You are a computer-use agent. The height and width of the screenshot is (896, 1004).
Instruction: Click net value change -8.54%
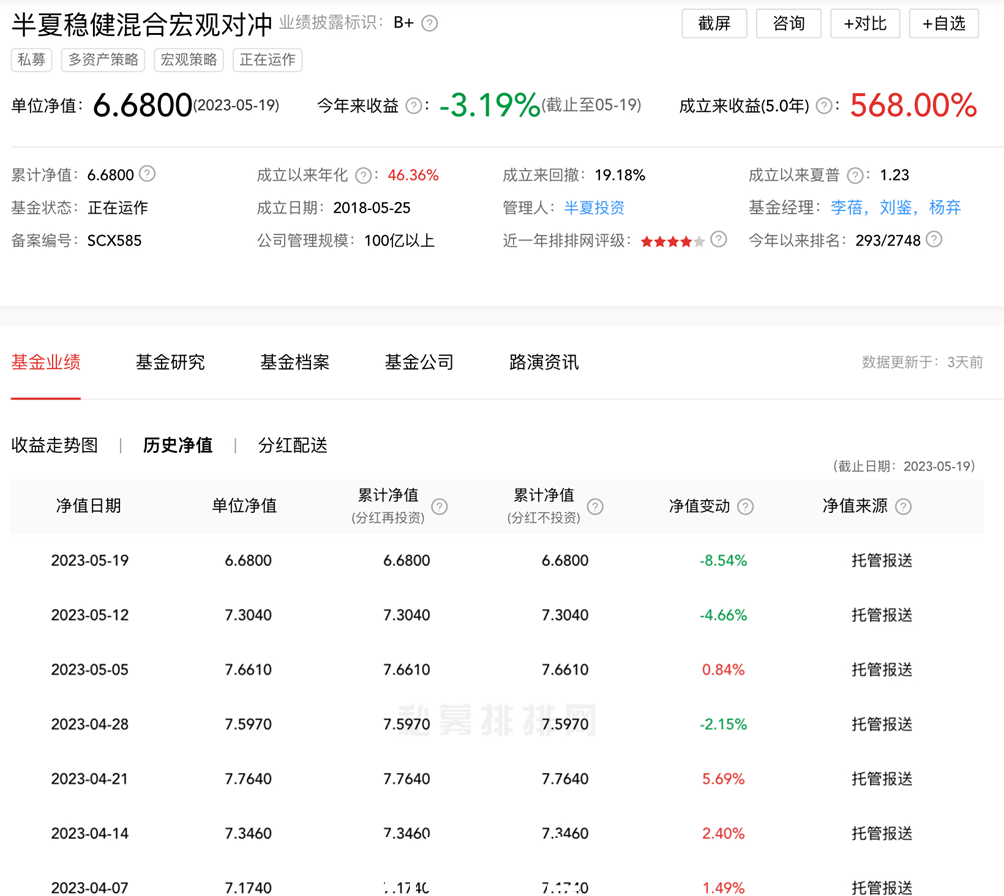pos(723,560)
